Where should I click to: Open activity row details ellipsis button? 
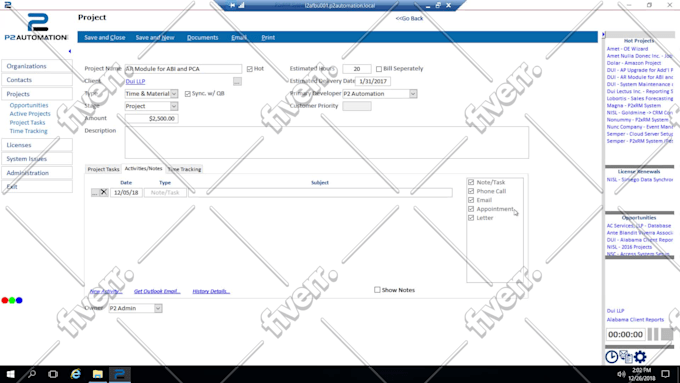pyautogui.click(x=95, y=192)
